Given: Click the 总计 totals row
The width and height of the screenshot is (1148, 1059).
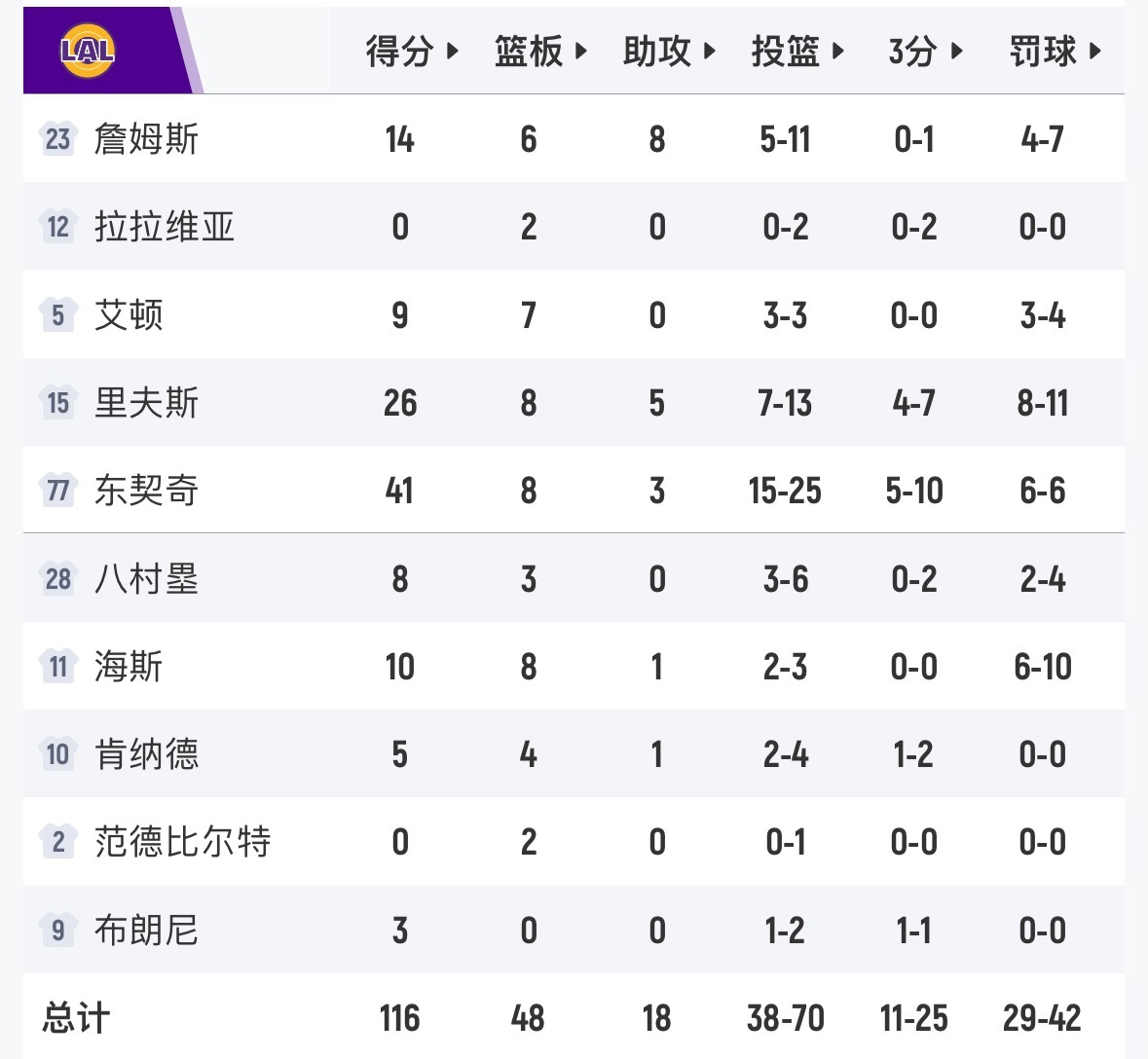Looking at the screenshot, I should [78, 1018].
